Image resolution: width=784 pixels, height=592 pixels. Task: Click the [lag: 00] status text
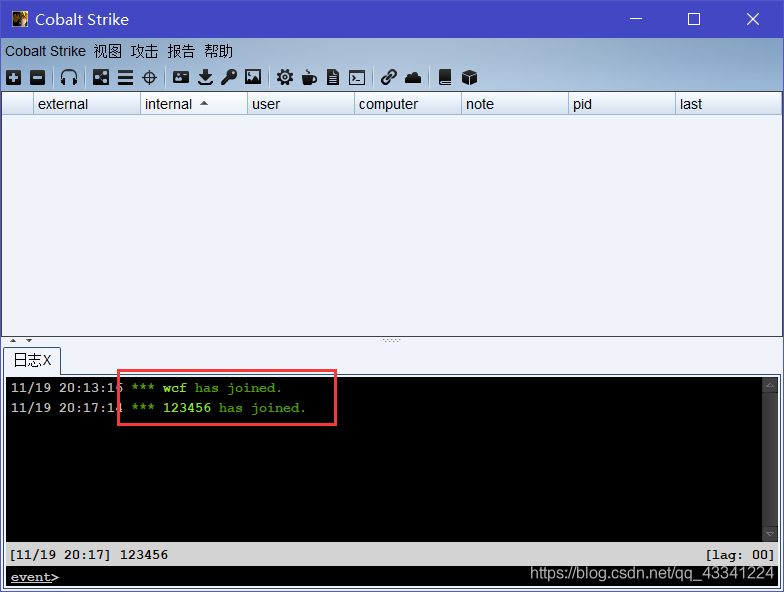740,555
